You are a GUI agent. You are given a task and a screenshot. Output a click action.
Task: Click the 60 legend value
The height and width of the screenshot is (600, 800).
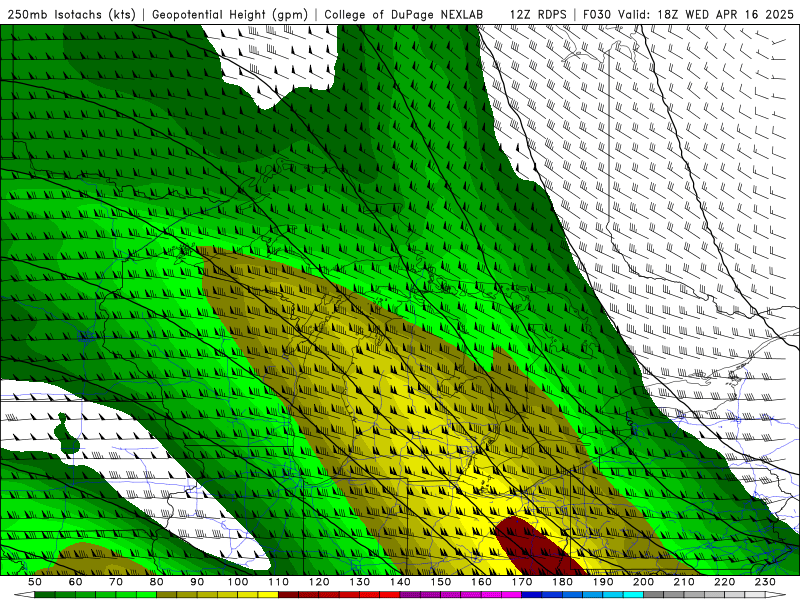pyautogui.click(x=75, y=582)
